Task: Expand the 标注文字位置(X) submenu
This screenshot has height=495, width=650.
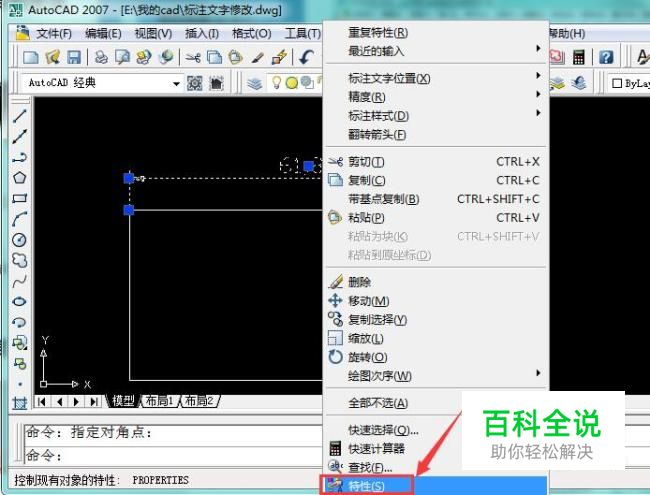Action: pyautogui.click(x=437, y=78)
